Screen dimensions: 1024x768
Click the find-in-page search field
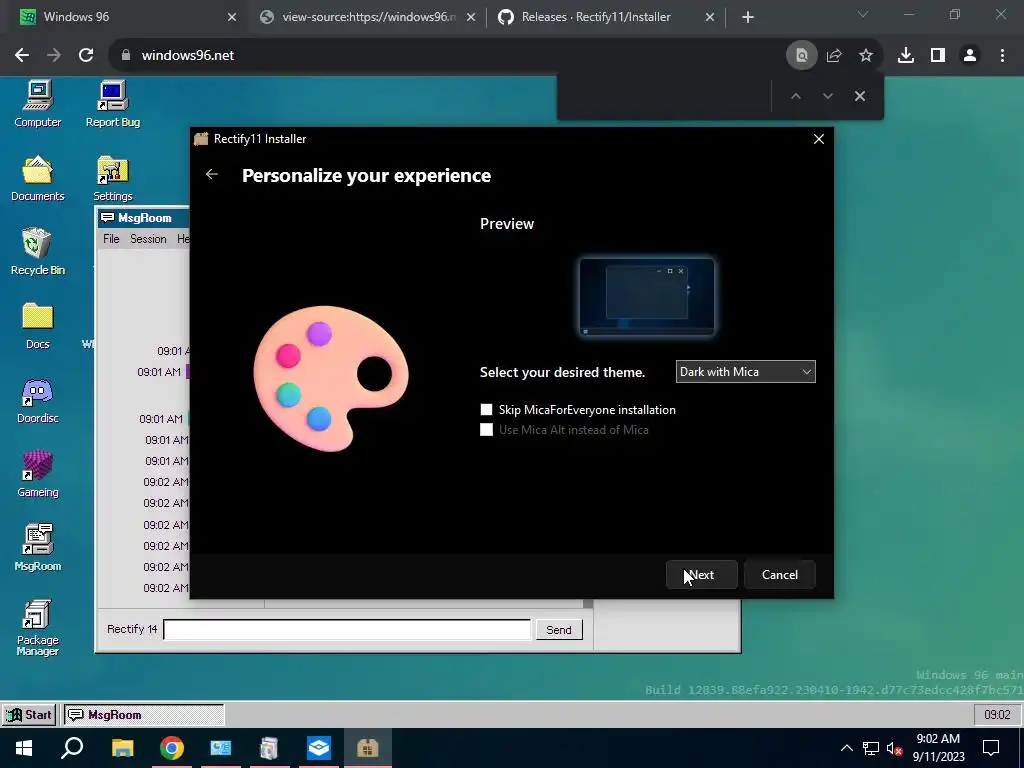pos(665,96)
